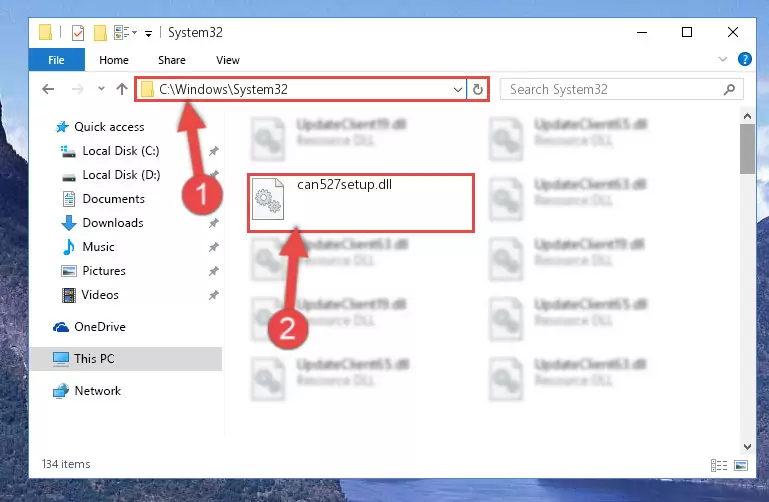769x502 pixels.
Task: Click the address bar path C:\Windows\System32
Action: pyautogui.click(x=224, y=89)
